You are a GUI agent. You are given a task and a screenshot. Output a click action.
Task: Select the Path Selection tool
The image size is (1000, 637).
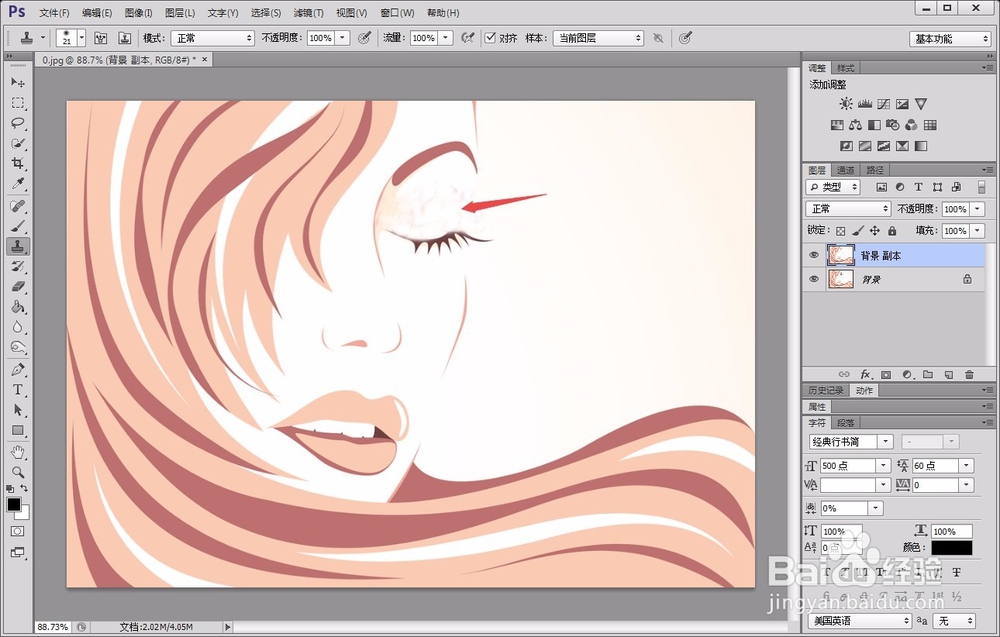(18, 410)
